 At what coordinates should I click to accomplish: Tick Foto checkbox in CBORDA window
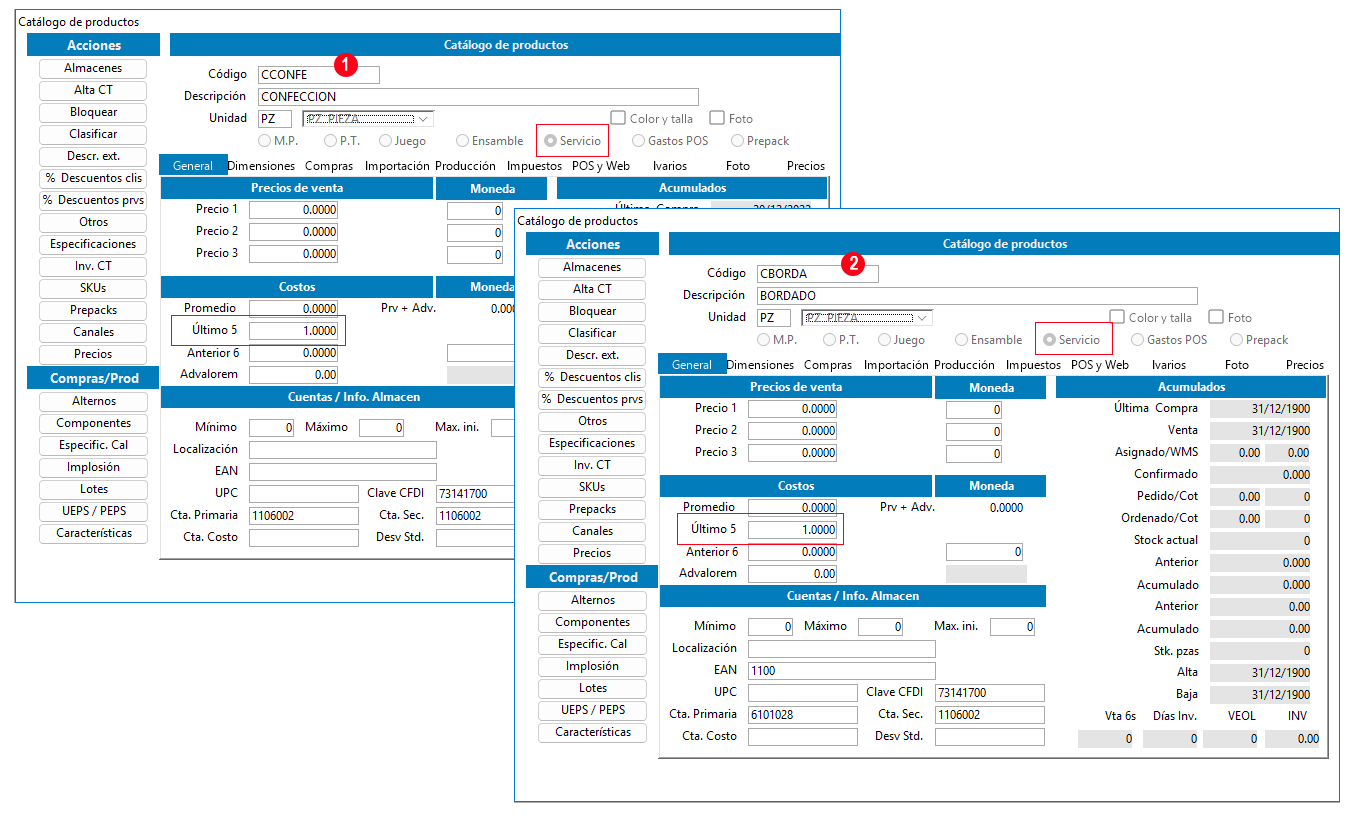1216,317
